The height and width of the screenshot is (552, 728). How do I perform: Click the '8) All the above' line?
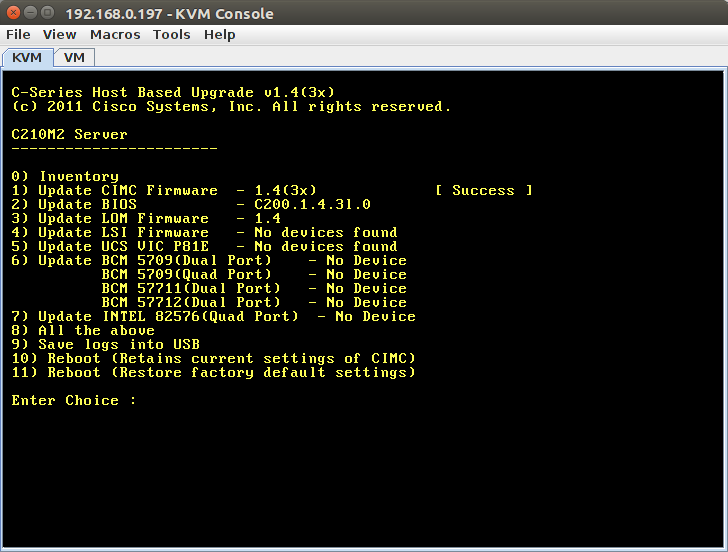[83, 331]
